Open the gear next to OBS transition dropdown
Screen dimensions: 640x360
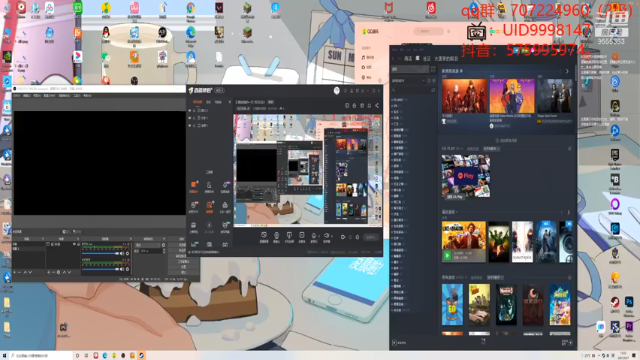point(164,245)
